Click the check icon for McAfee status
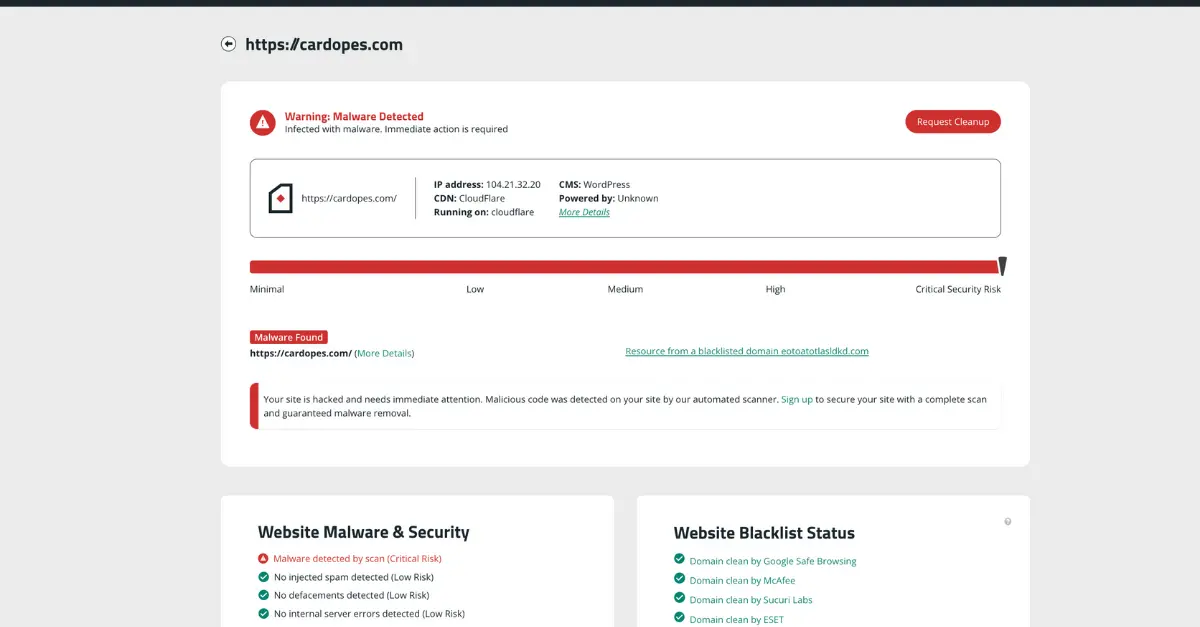The image size is (1200, 627). click(679, 579)
